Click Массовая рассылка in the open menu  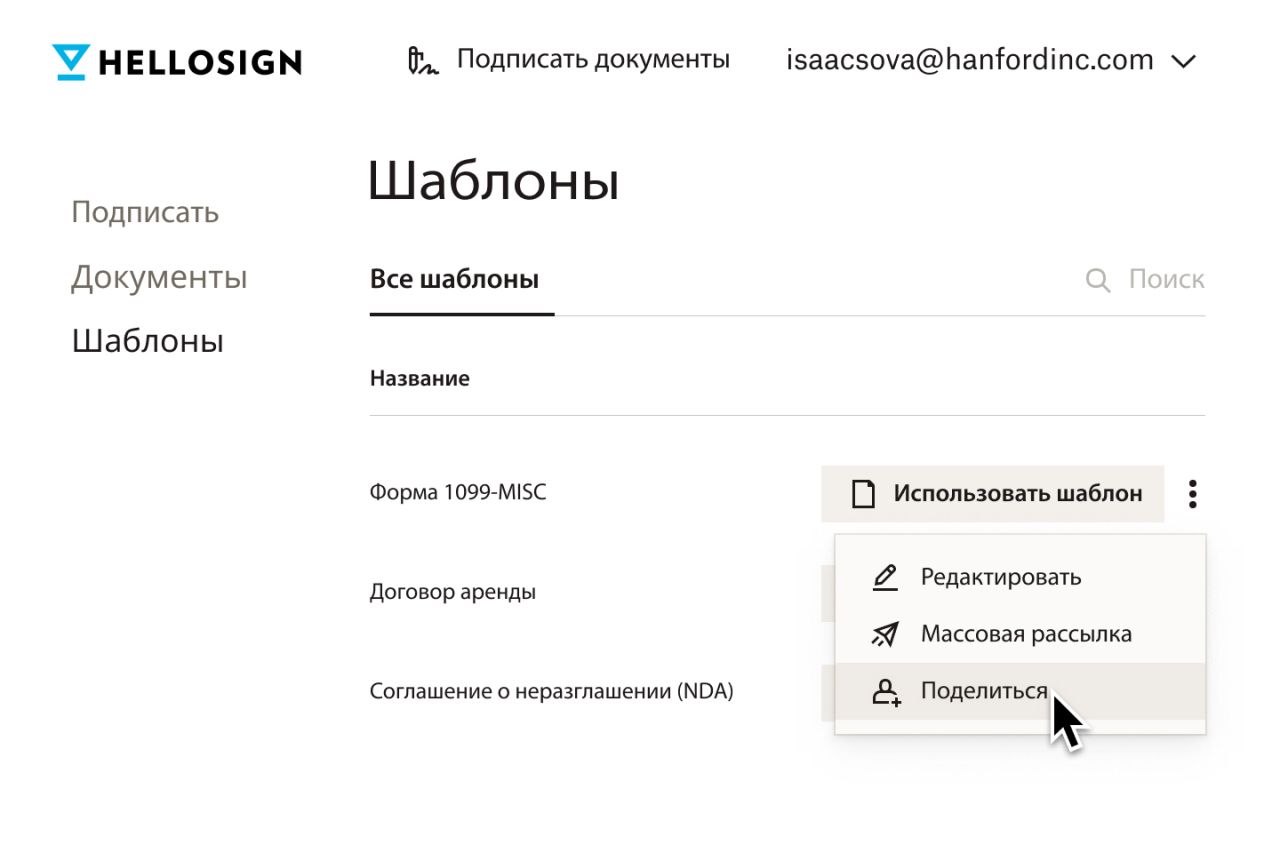point(1026,633)
